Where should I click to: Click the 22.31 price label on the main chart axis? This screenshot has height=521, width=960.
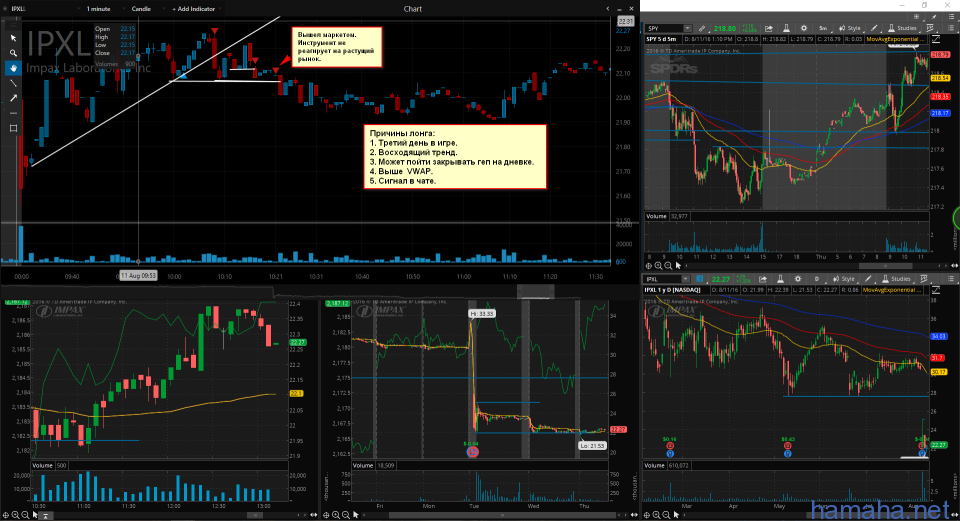tap(625, 21)
